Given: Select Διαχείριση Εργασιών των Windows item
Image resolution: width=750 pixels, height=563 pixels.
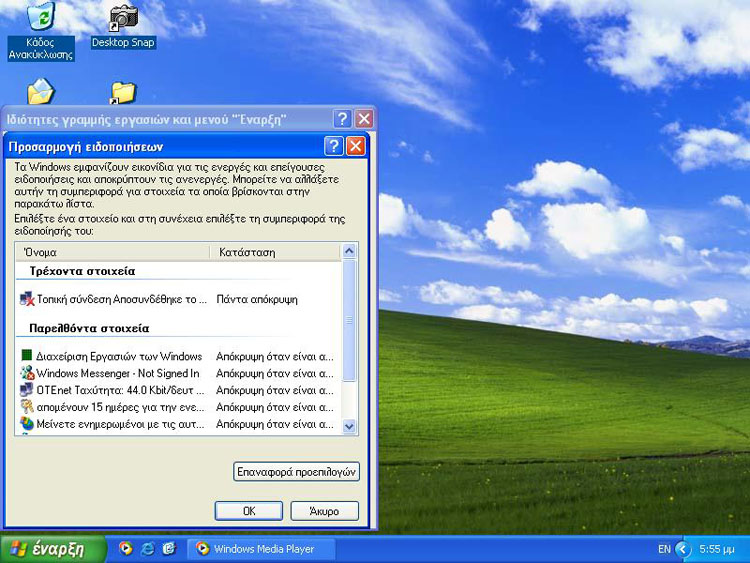Looking at the screenshot, I should [119, 356].
